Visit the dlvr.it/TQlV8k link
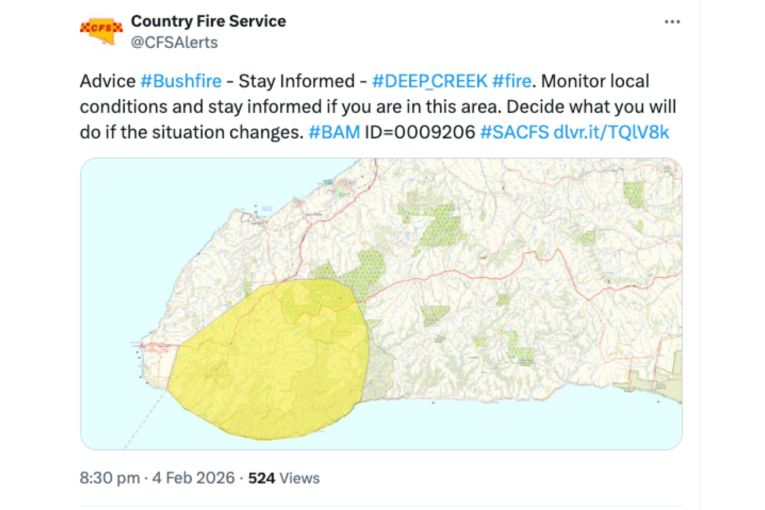 (611, 132)
